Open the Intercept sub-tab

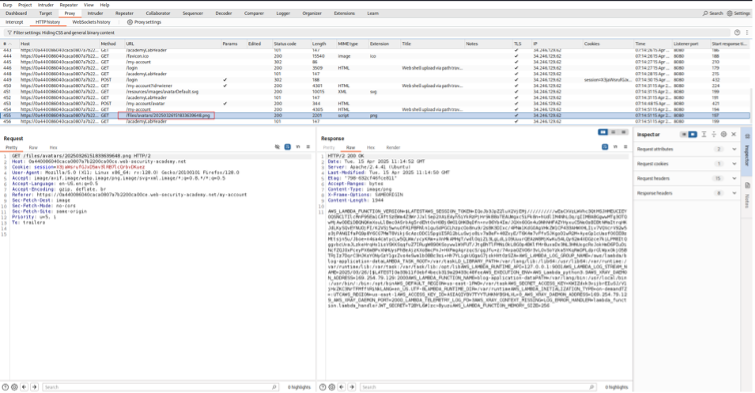click(14, 22)
